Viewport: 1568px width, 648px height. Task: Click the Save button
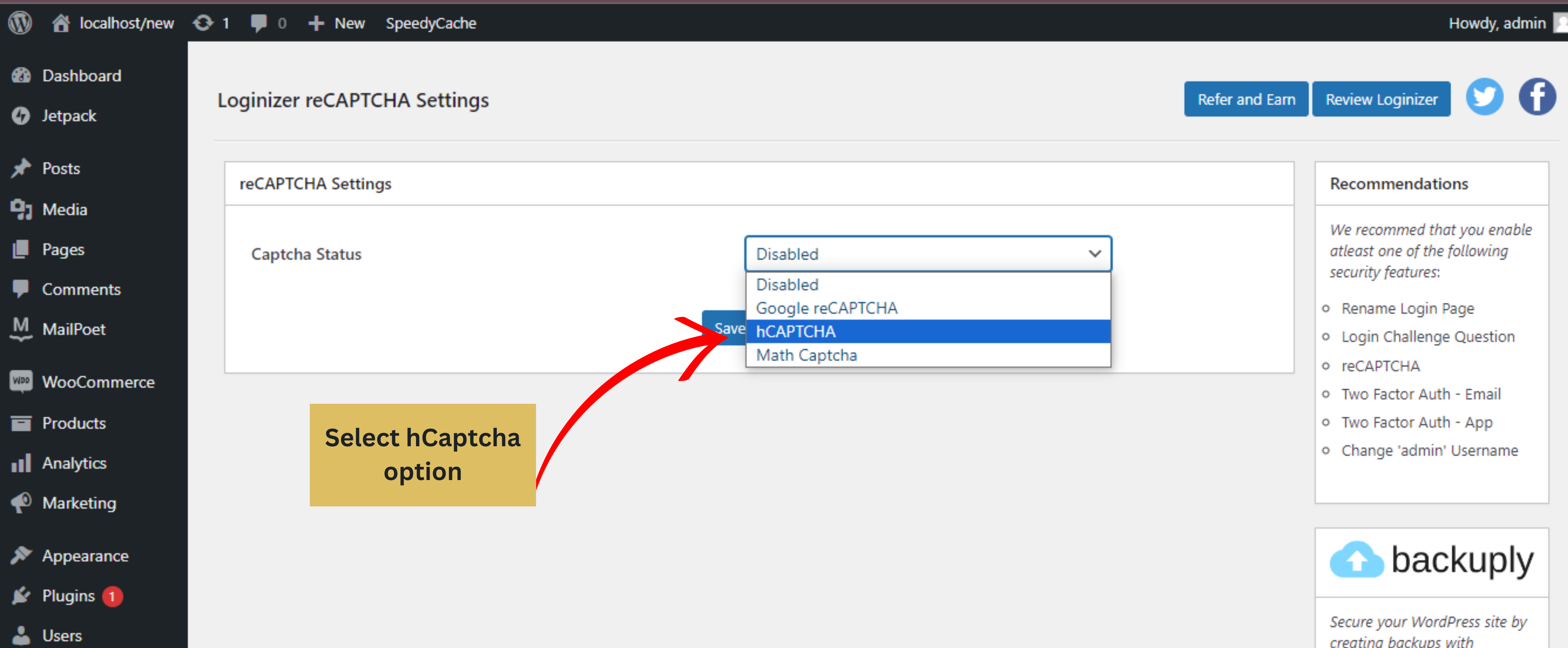click(x=724, y=328)
